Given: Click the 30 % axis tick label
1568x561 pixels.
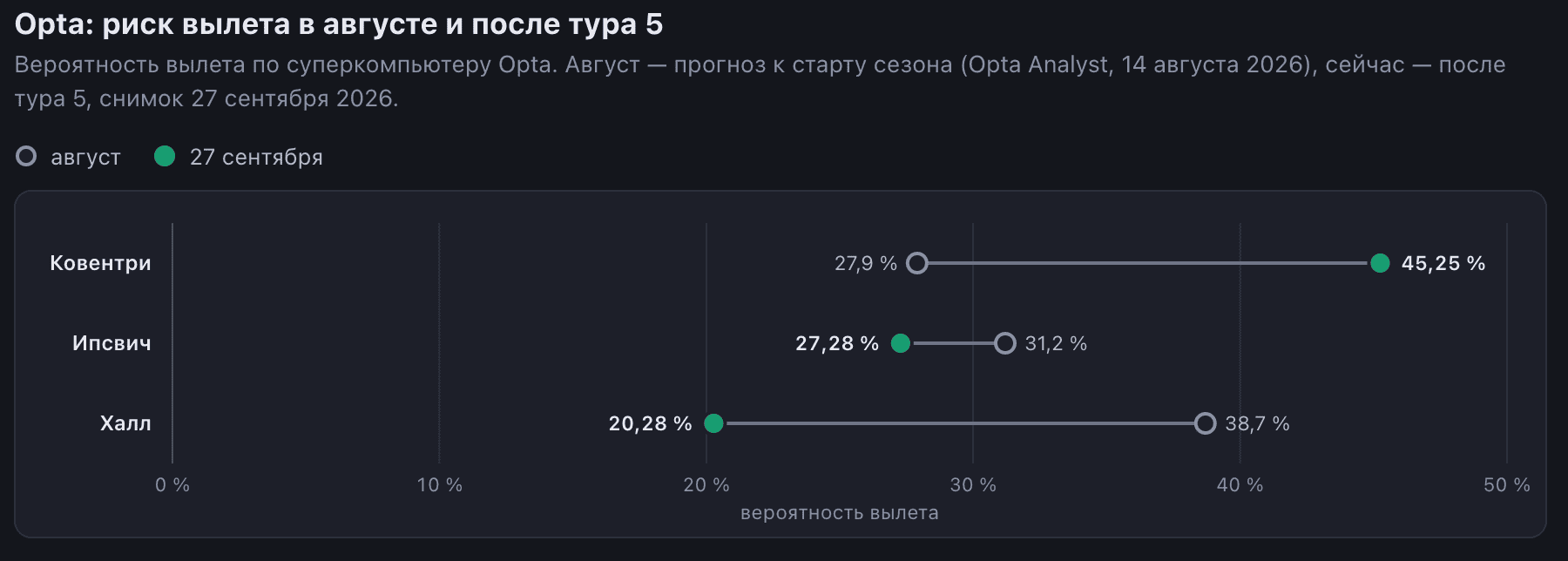Looking at the screenshot, I should tap(973, 485).
